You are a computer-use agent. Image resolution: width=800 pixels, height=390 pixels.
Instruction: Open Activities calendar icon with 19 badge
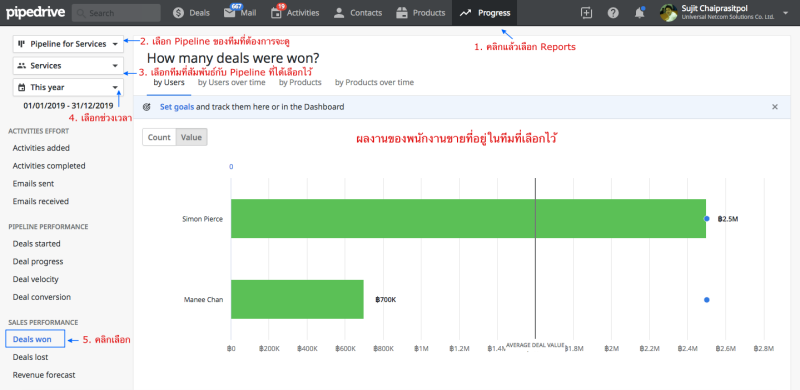pos(276,13)
